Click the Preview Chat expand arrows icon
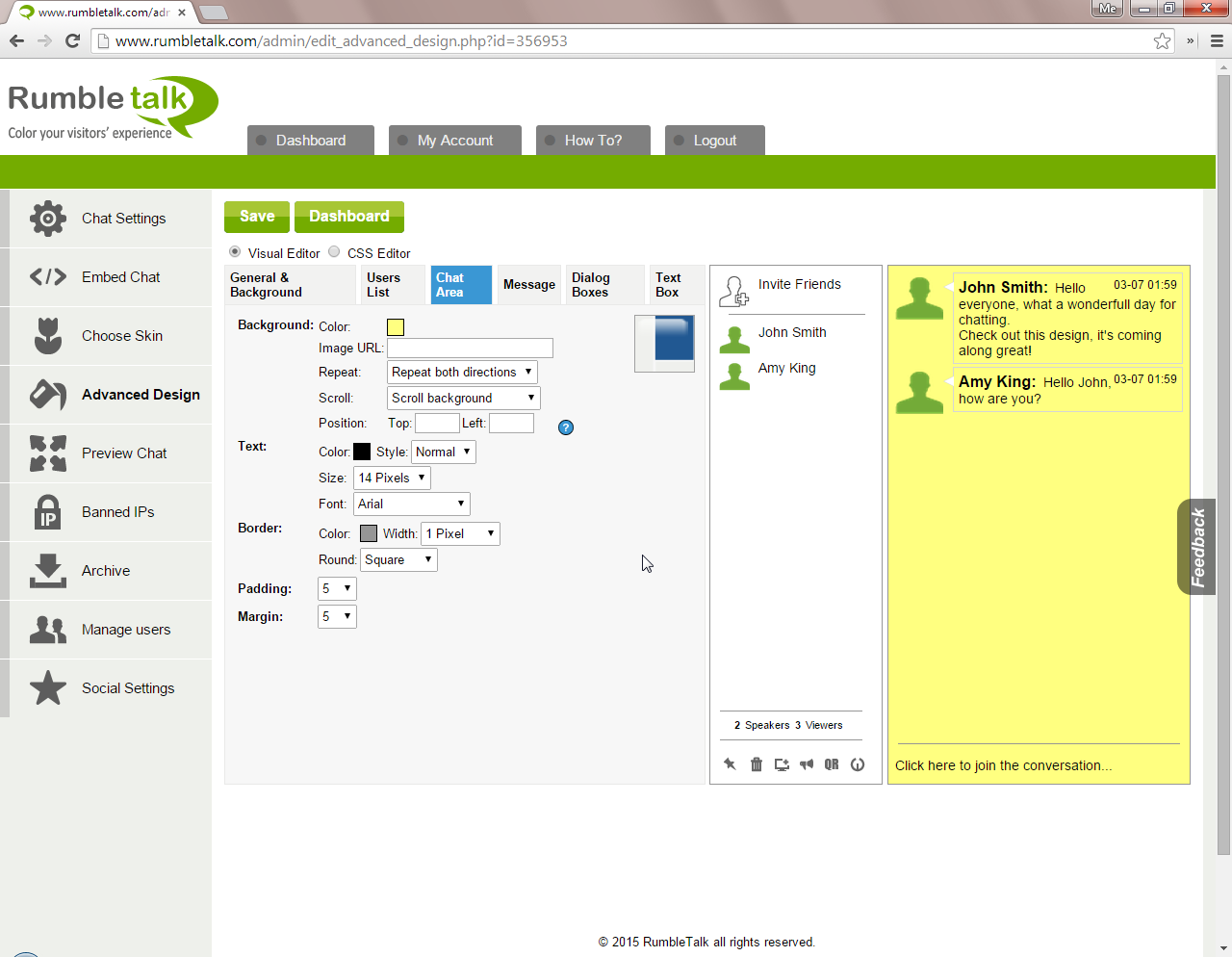 tap(48, 453)
